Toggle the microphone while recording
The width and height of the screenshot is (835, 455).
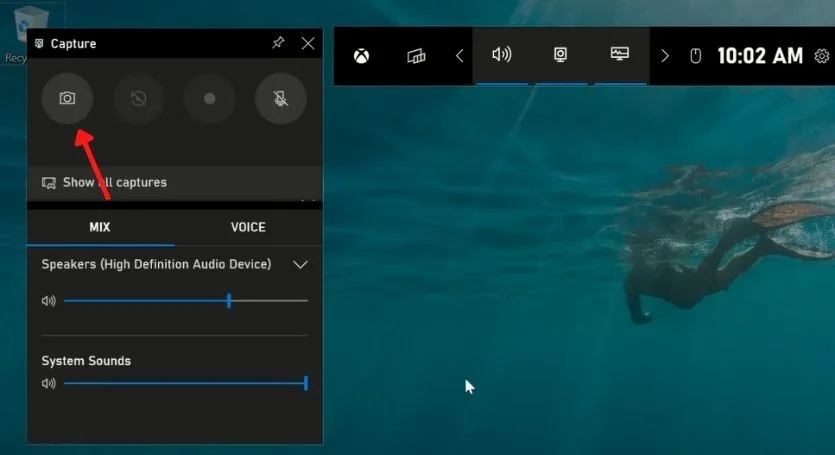pyautogui.click(x=281, y=98)
